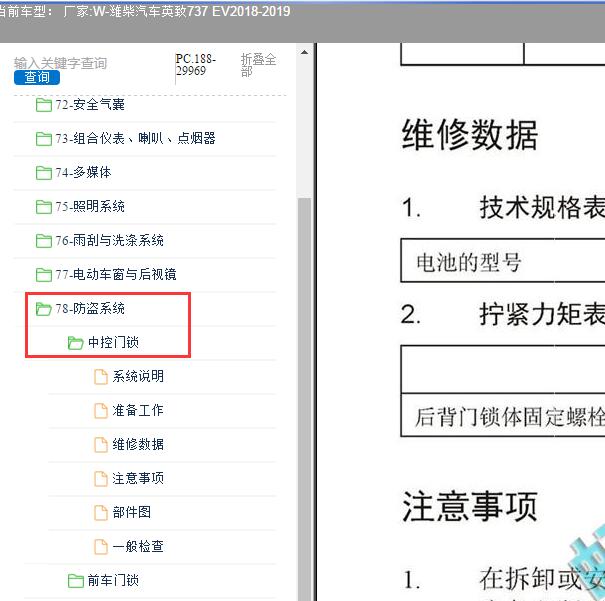Viewport: 605px width, 601px height.
Task: Open the 维修数据 document in tree
Action: (x=138, y=444)
